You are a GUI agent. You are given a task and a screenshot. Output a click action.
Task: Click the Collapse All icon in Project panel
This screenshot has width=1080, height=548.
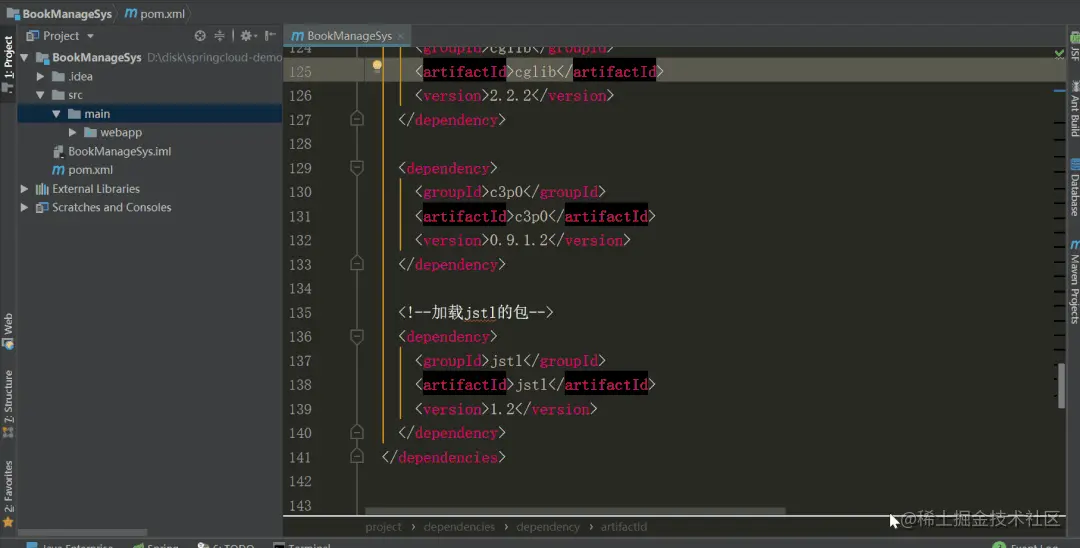tap(220, 36)
